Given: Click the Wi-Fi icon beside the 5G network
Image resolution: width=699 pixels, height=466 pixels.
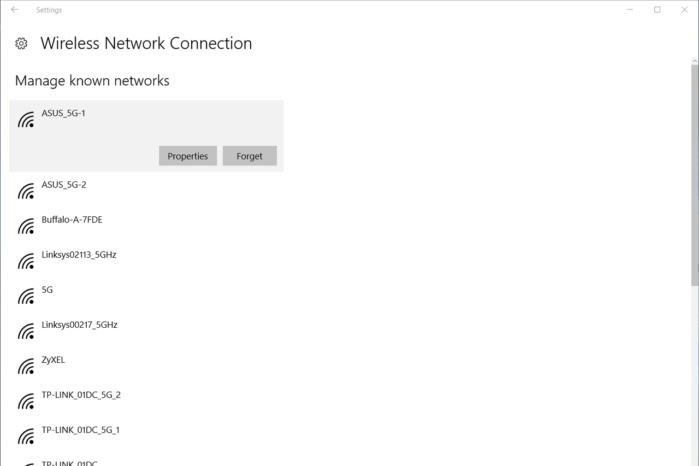Looking at the screenshot, I should point(26,296).
